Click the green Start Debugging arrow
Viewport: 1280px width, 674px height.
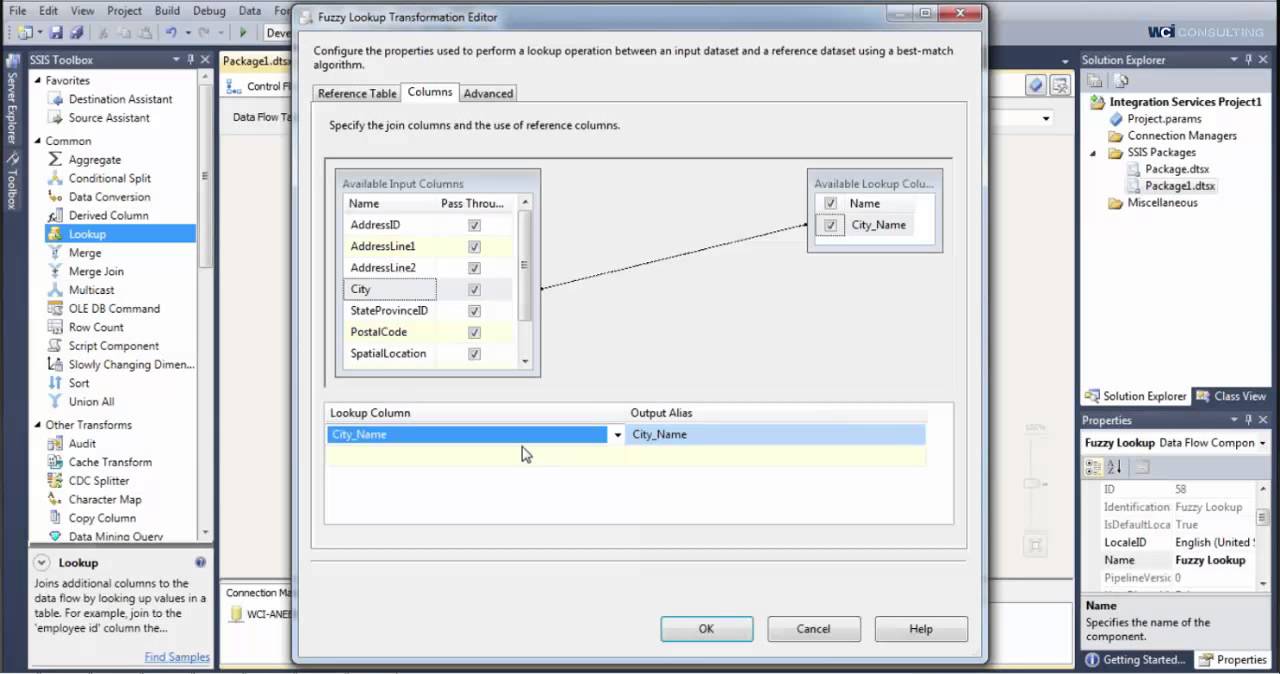243,33
